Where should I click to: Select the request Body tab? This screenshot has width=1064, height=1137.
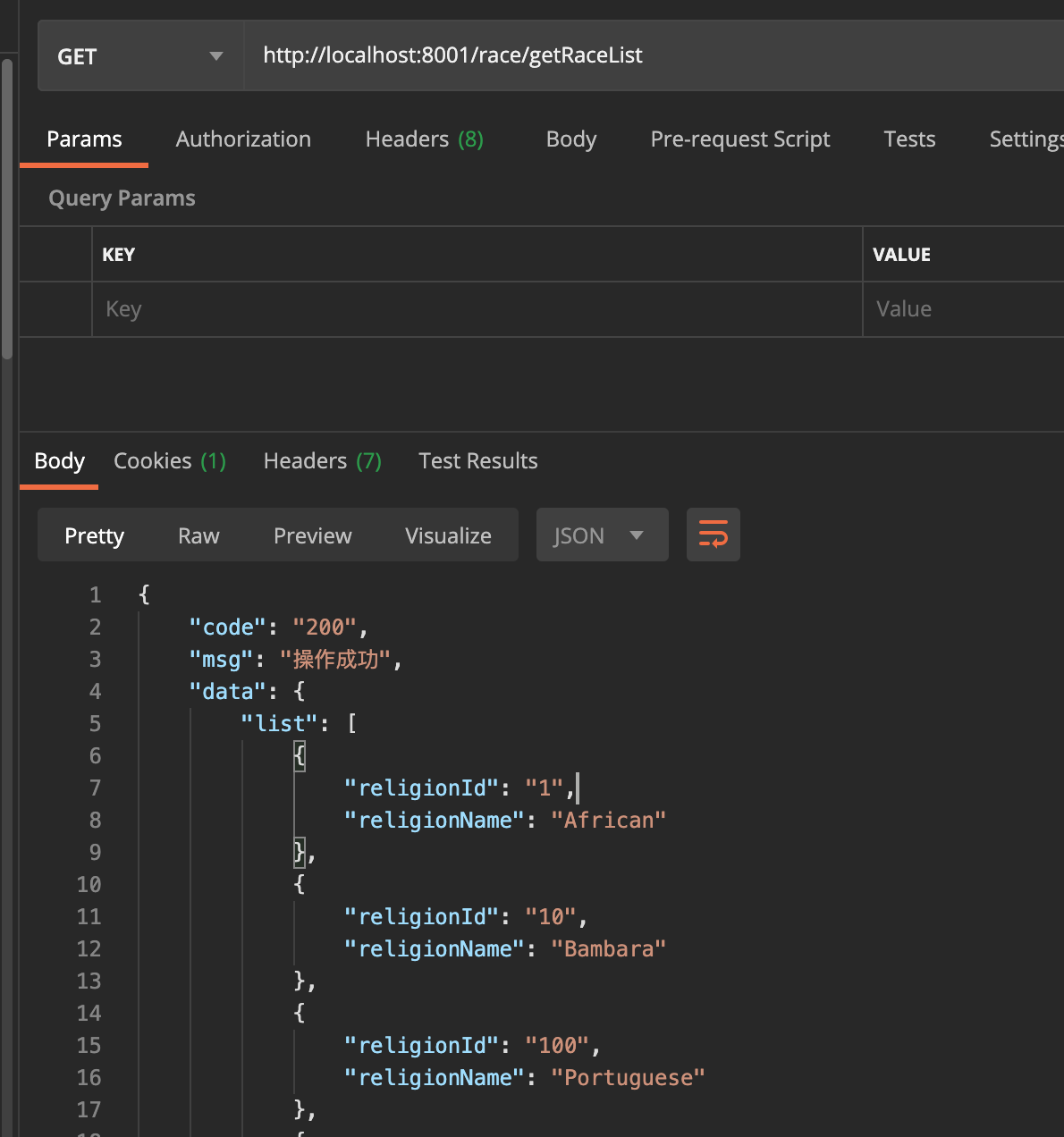[571, 139]
